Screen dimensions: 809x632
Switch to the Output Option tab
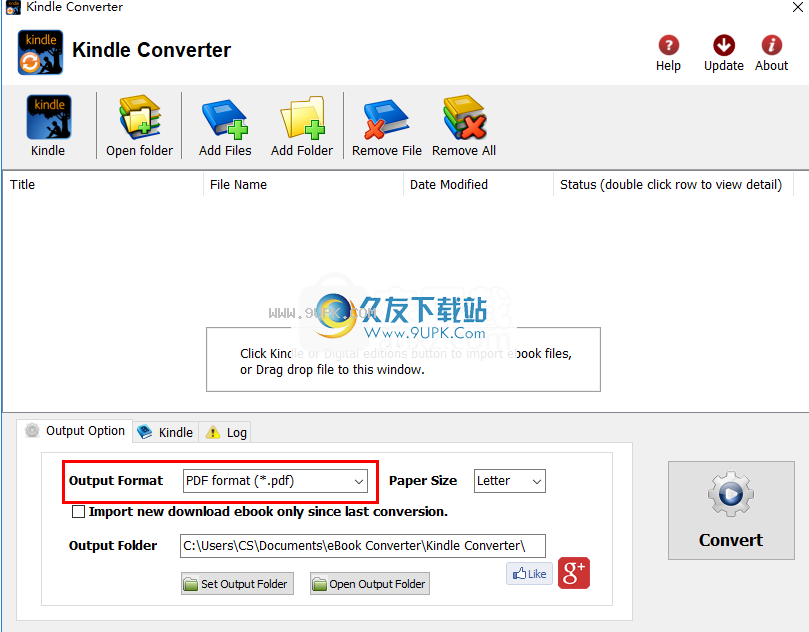(x=75, y=431)
